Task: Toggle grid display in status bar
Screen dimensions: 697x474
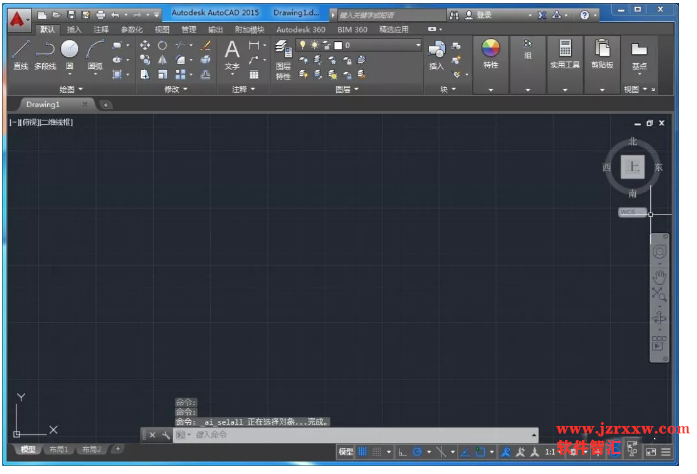Action: coord(363,452)
